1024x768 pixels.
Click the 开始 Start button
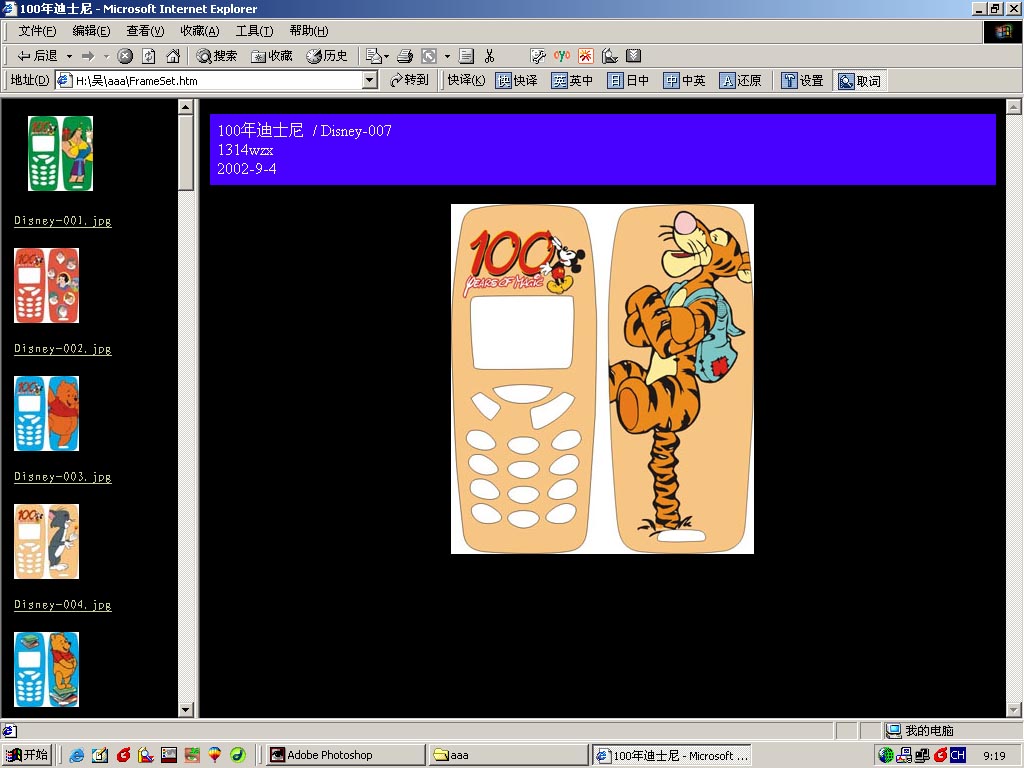(27, 755)
